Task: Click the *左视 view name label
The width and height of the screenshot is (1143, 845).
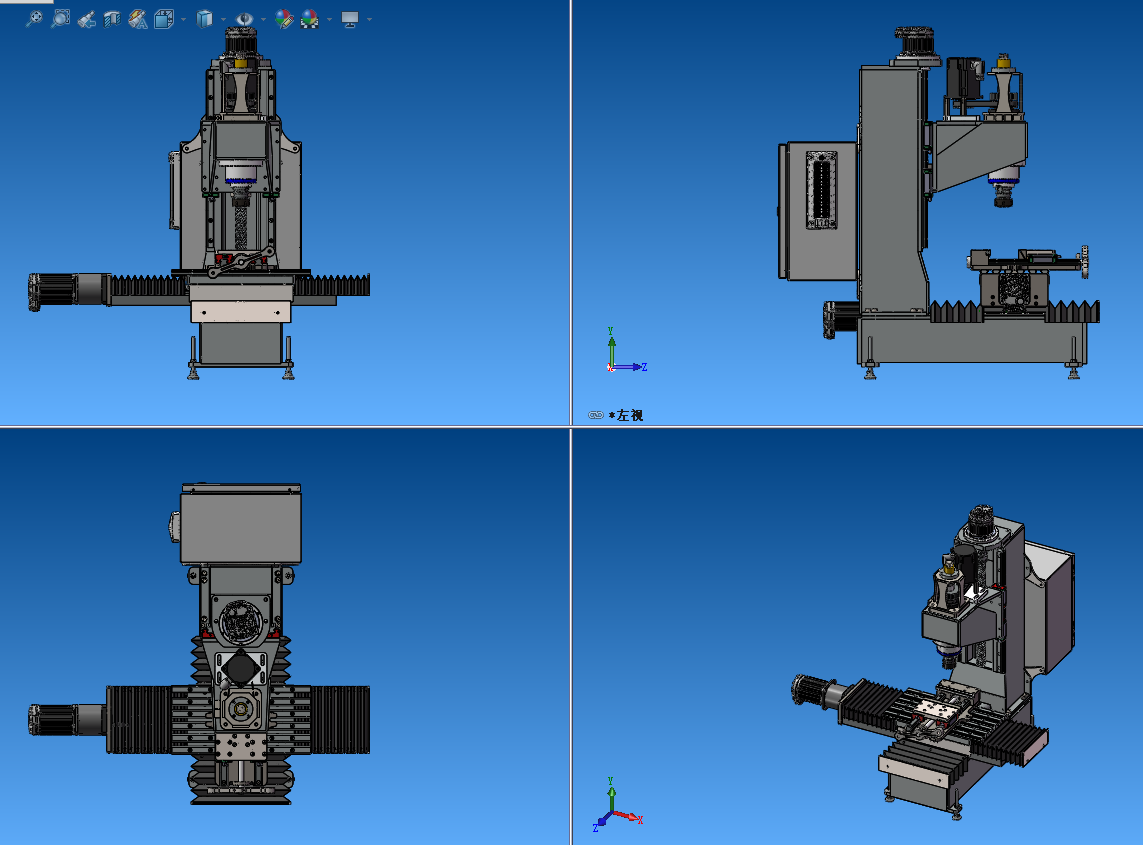Action: coord(626,415)
